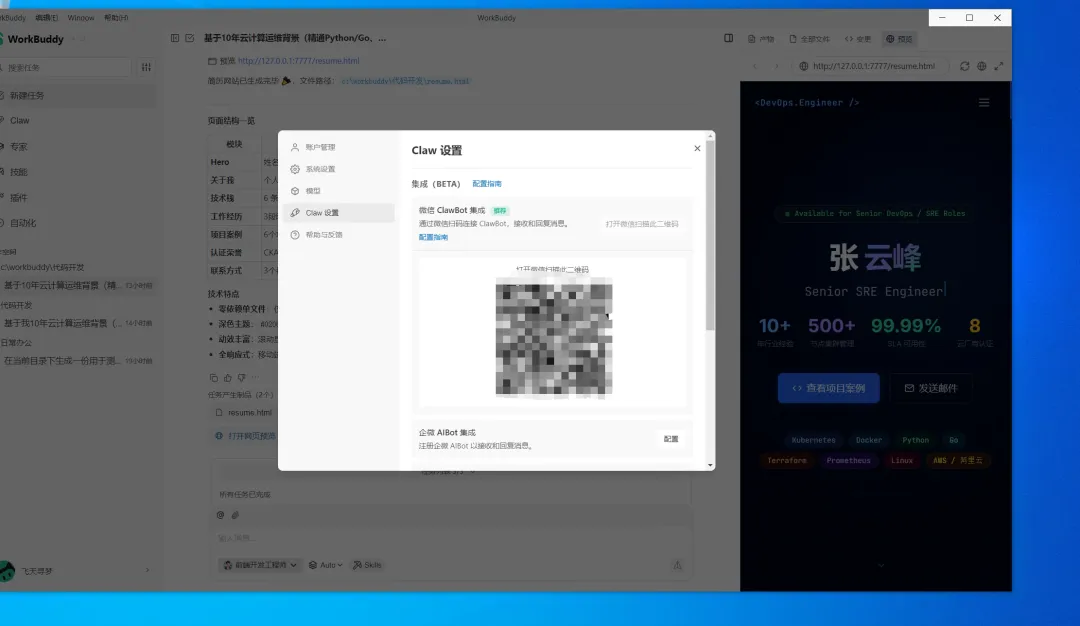Image resolution: width=1080 pixels, height=626 pixels.
Task: Open the 配置指南 link under 微信 ClawBot 集成
Action: pos(433,237)
